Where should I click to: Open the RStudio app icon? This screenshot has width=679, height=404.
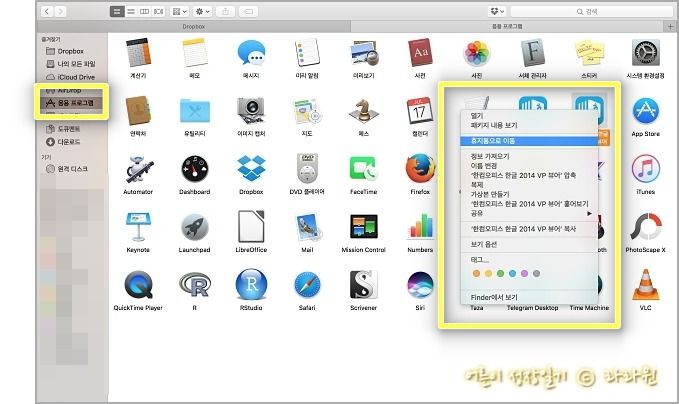pyautogui.click(x=251, y=285)
